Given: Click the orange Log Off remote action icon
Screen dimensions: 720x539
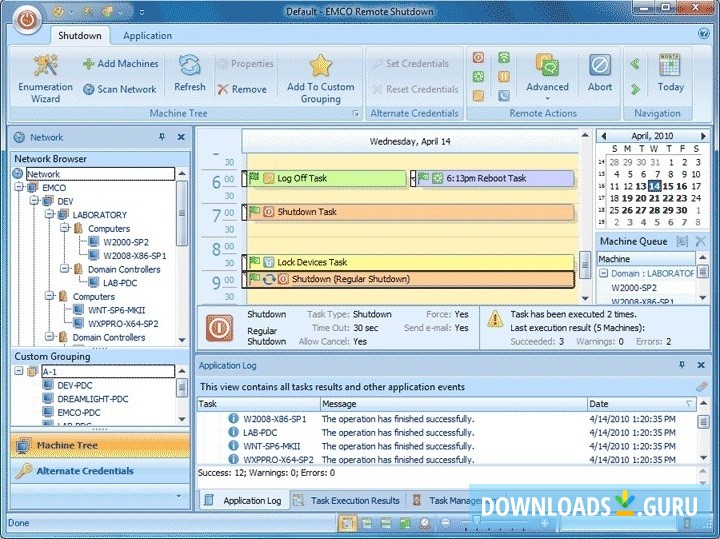Looking at the screenshot, I should click(478, 95).
